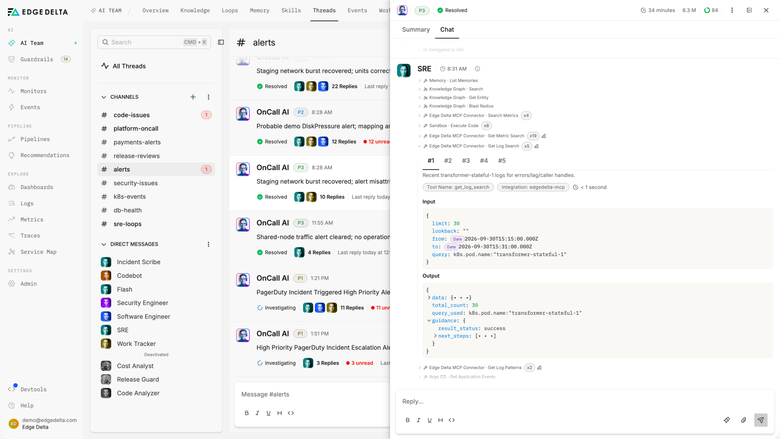Image resolution: width=780 pixels, height=439 pixels.
Task: Open Direct Messages options menu
Action: 208,244
